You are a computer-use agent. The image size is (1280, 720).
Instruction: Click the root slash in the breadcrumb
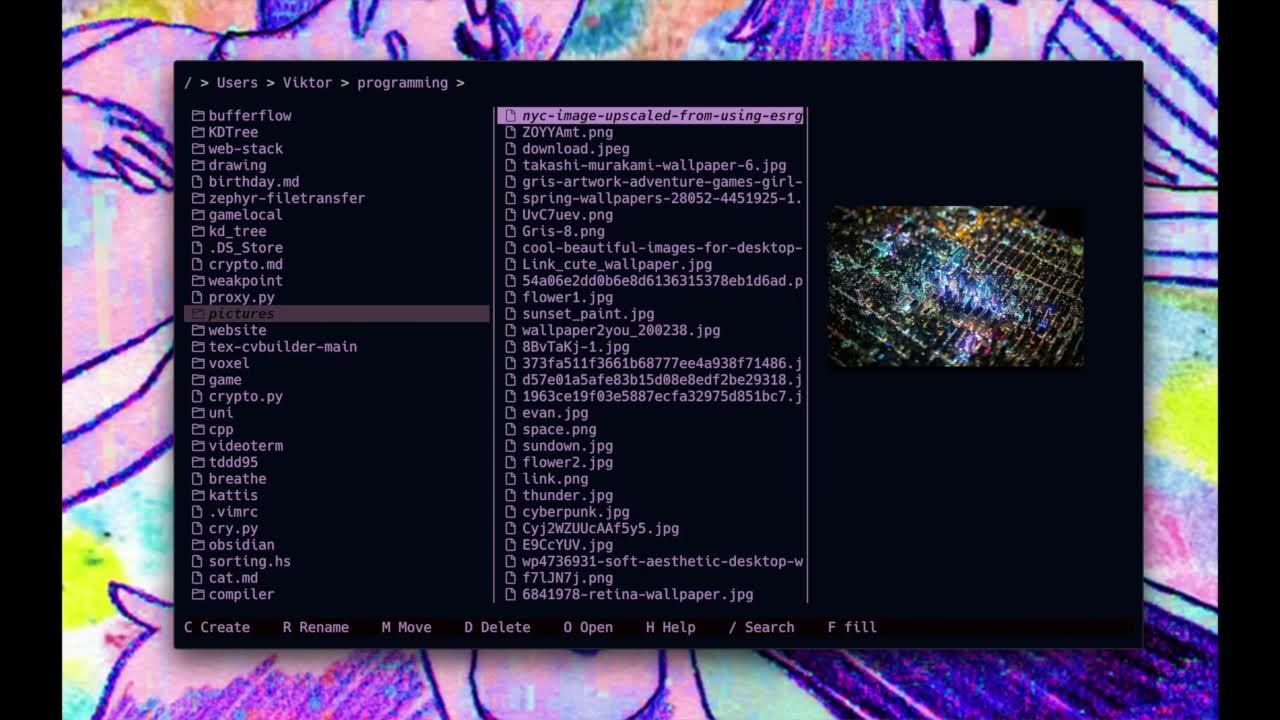(x=187, y=83)
